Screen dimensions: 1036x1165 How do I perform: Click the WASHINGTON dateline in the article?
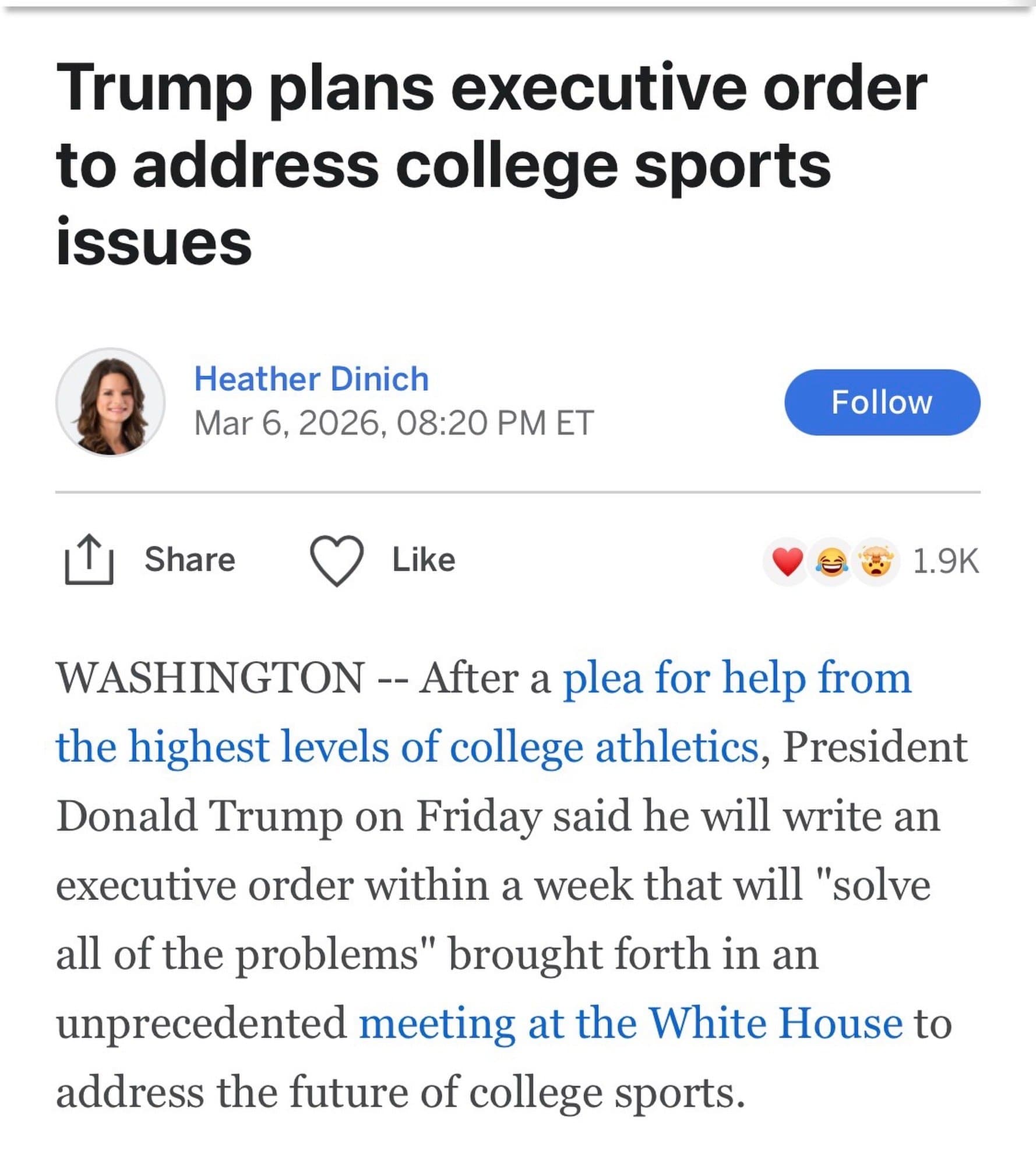pyautogui.click(x=210, y=678)
